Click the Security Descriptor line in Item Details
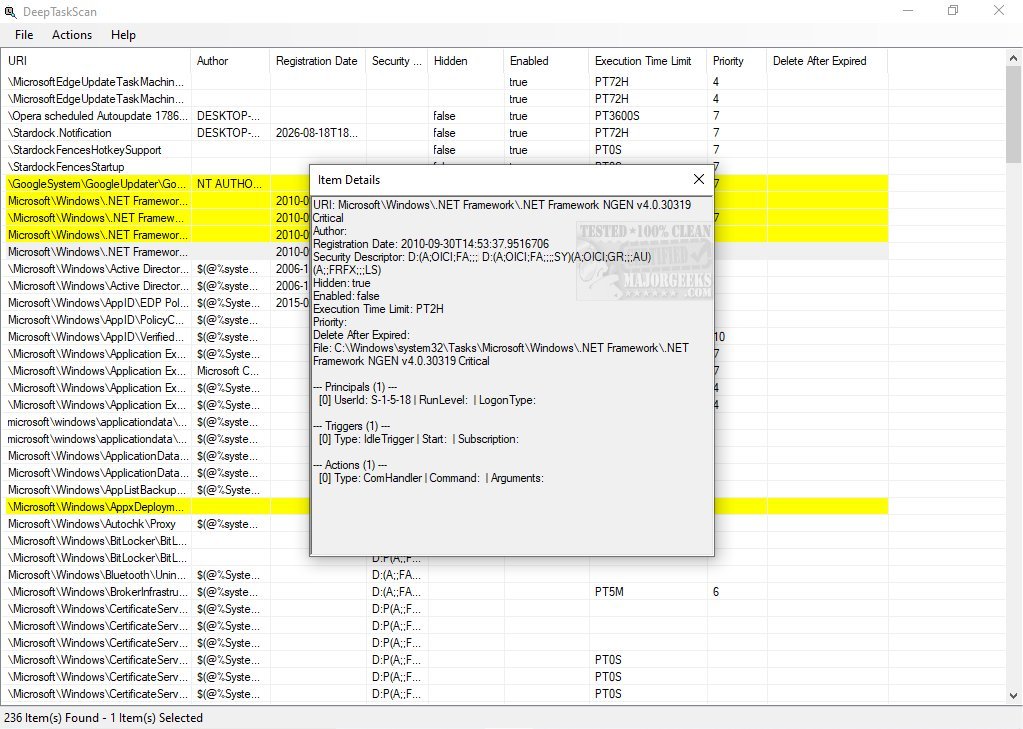Screen dimensions: 1023x729 (x=481, y=263)
